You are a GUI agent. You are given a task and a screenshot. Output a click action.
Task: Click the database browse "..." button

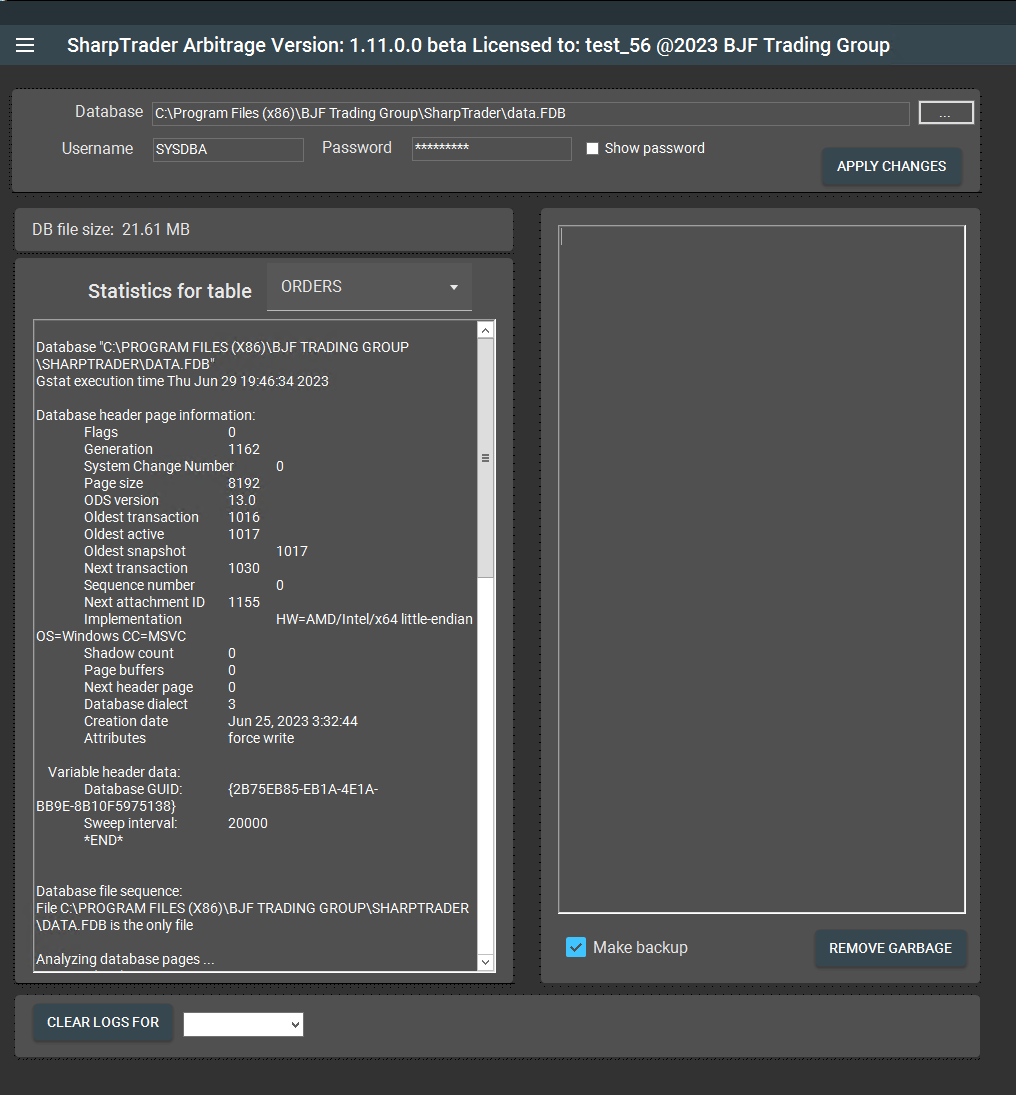pyautogui.click(x=945, y=113)
